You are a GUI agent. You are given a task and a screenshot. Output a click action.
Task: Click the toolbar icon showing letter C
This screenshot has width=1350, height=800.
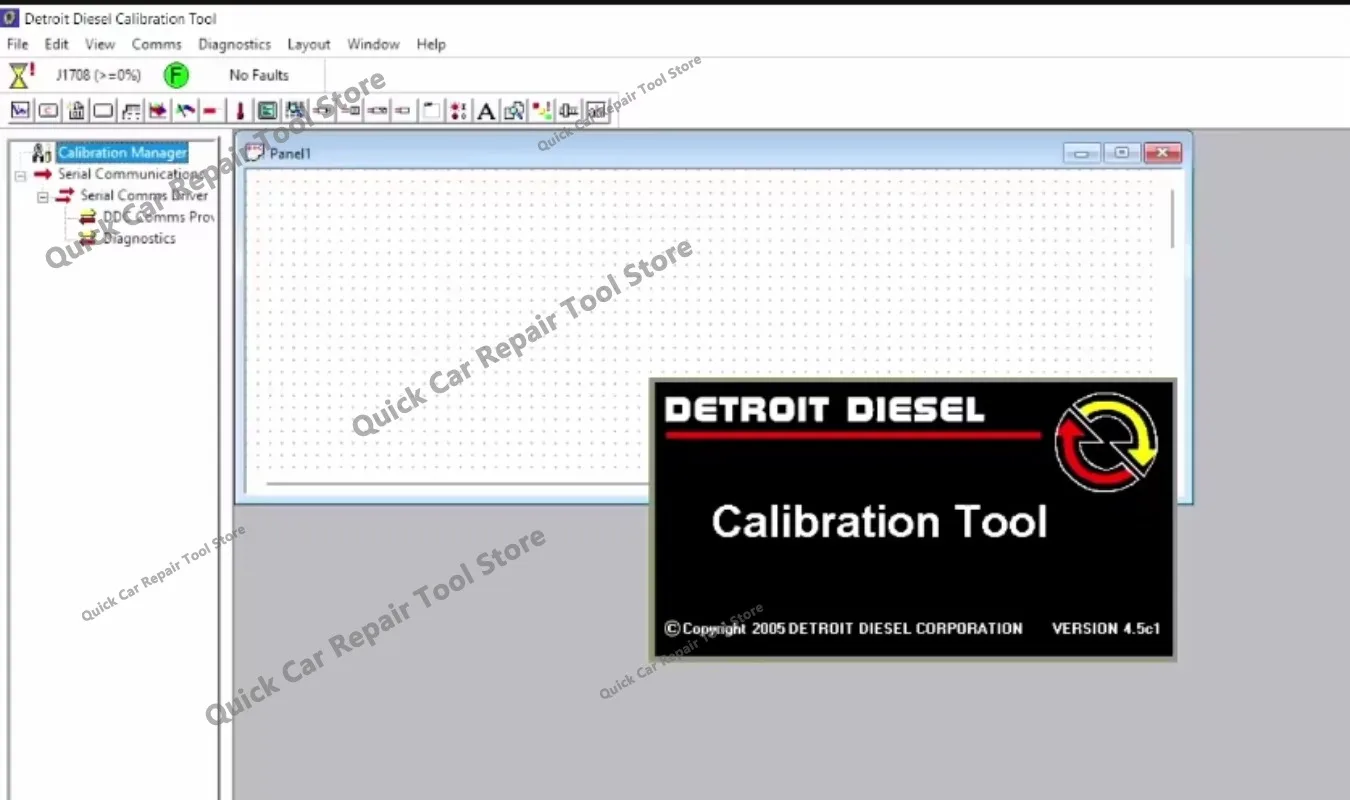(48, 110)
